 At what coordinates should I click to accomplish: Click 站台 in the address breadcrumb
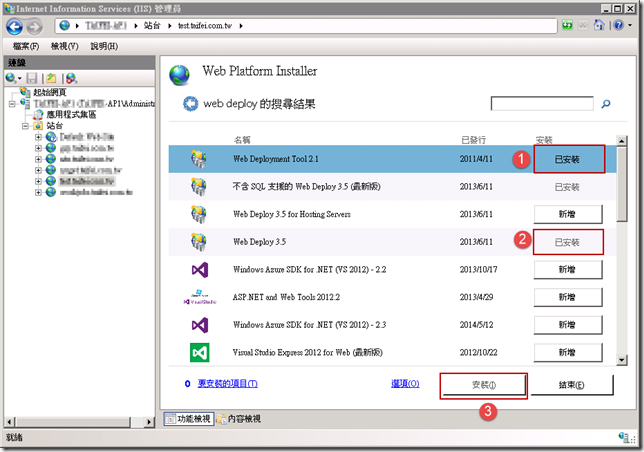point(152,25)
